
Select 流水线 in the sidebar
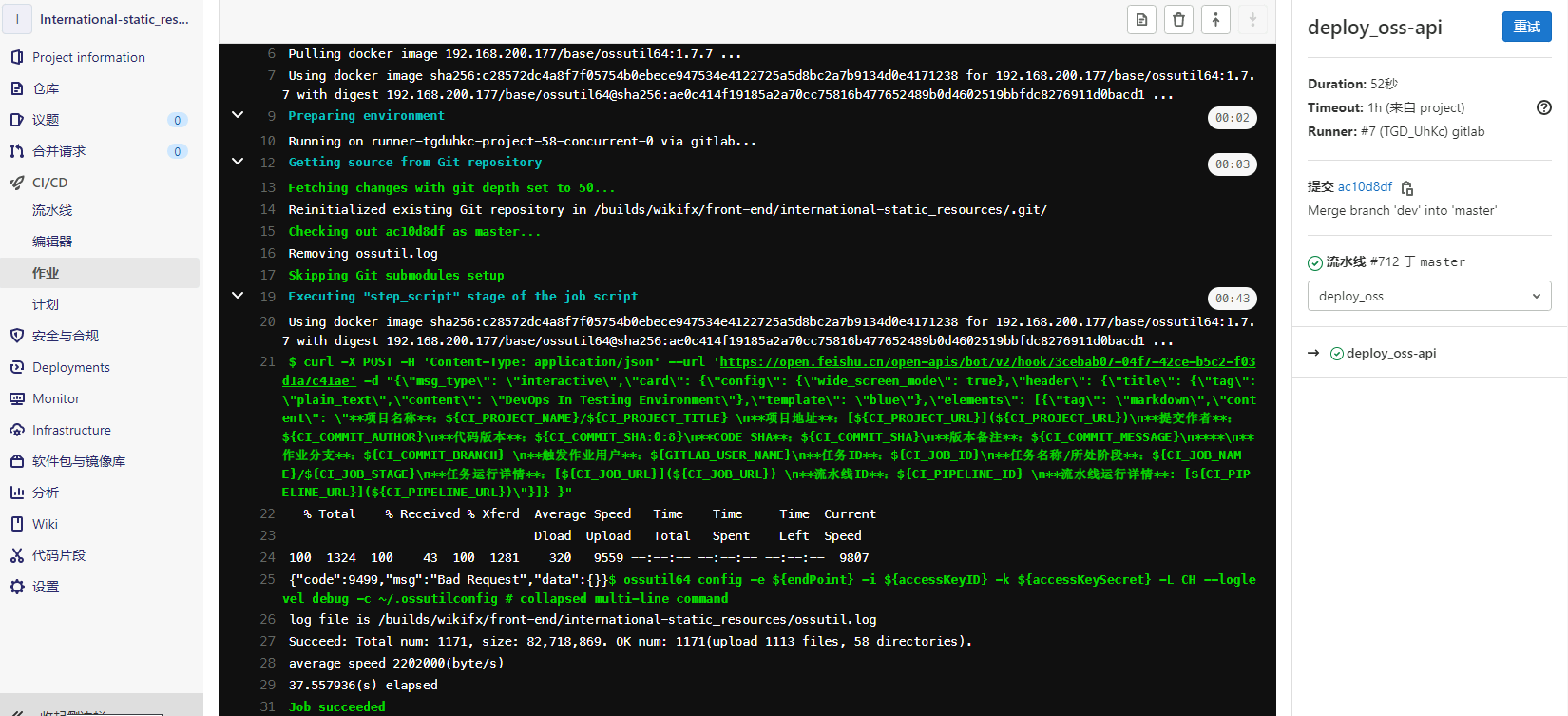tap(52, 210)
